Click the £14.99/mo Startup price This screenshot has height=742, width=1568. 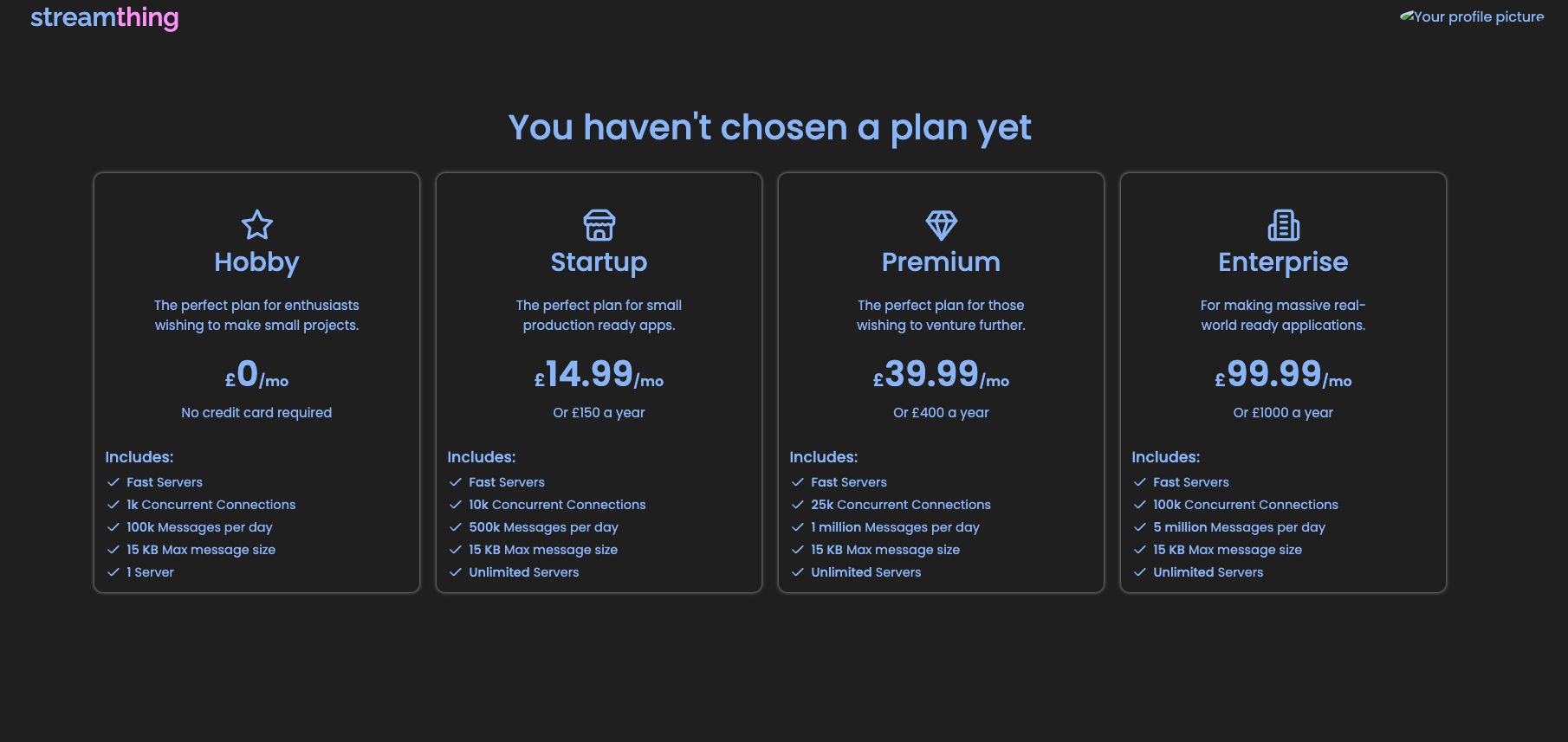(599, 375)
